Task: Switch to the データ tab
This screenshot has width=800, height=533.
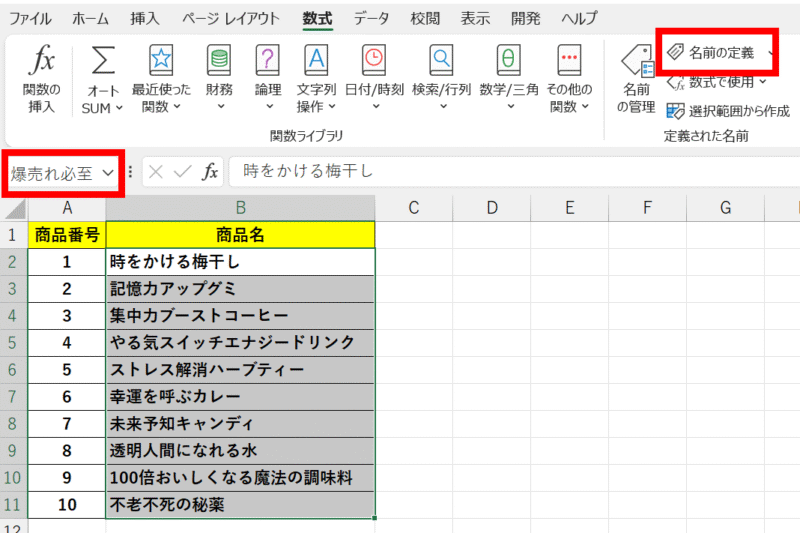Action: pos(371,19)
